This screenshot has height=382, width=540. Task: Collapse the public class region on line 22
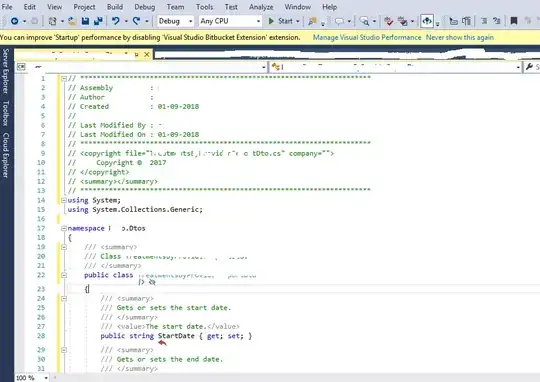point(64,275)
